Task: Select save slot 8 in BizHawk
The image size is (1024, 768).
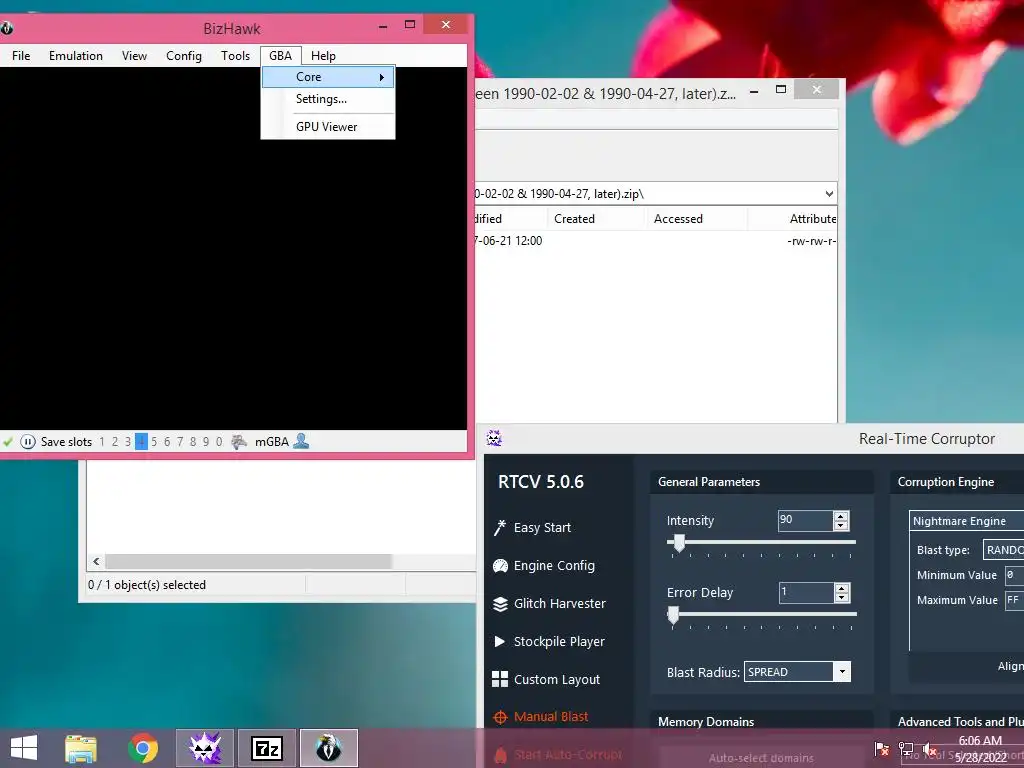Action: (x=193, y=441)
